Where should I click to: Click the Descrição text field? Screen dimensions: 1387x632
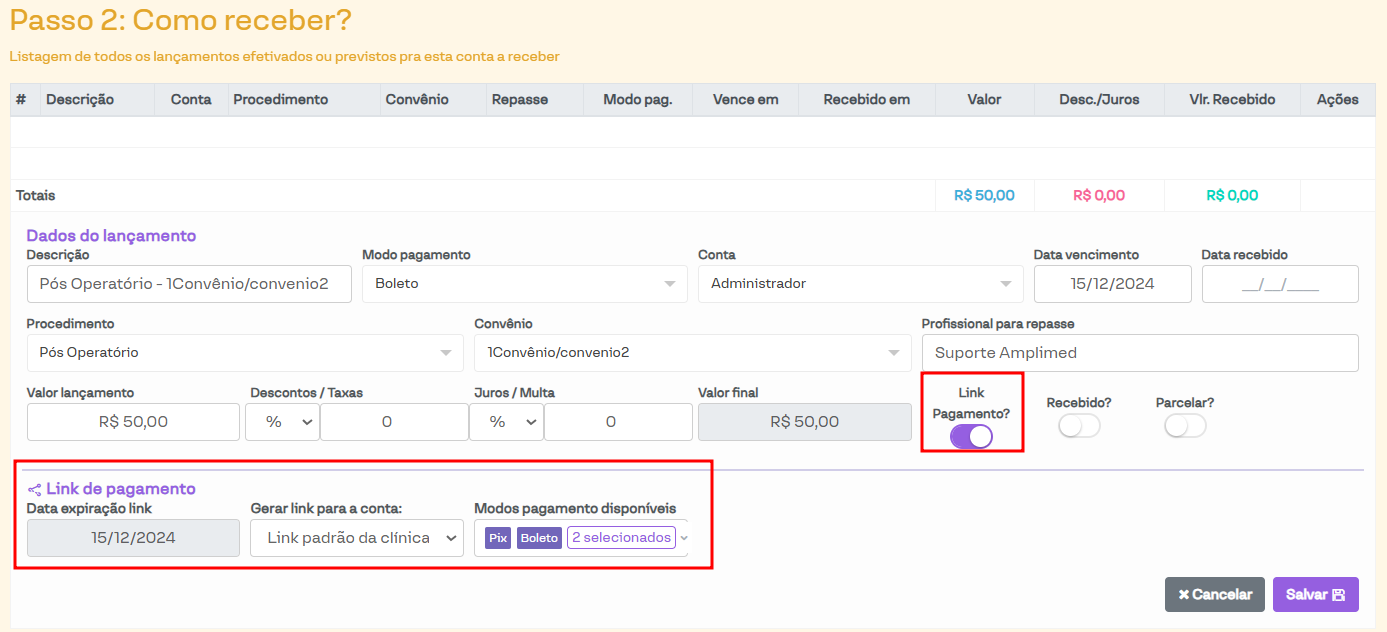[189, 284]
